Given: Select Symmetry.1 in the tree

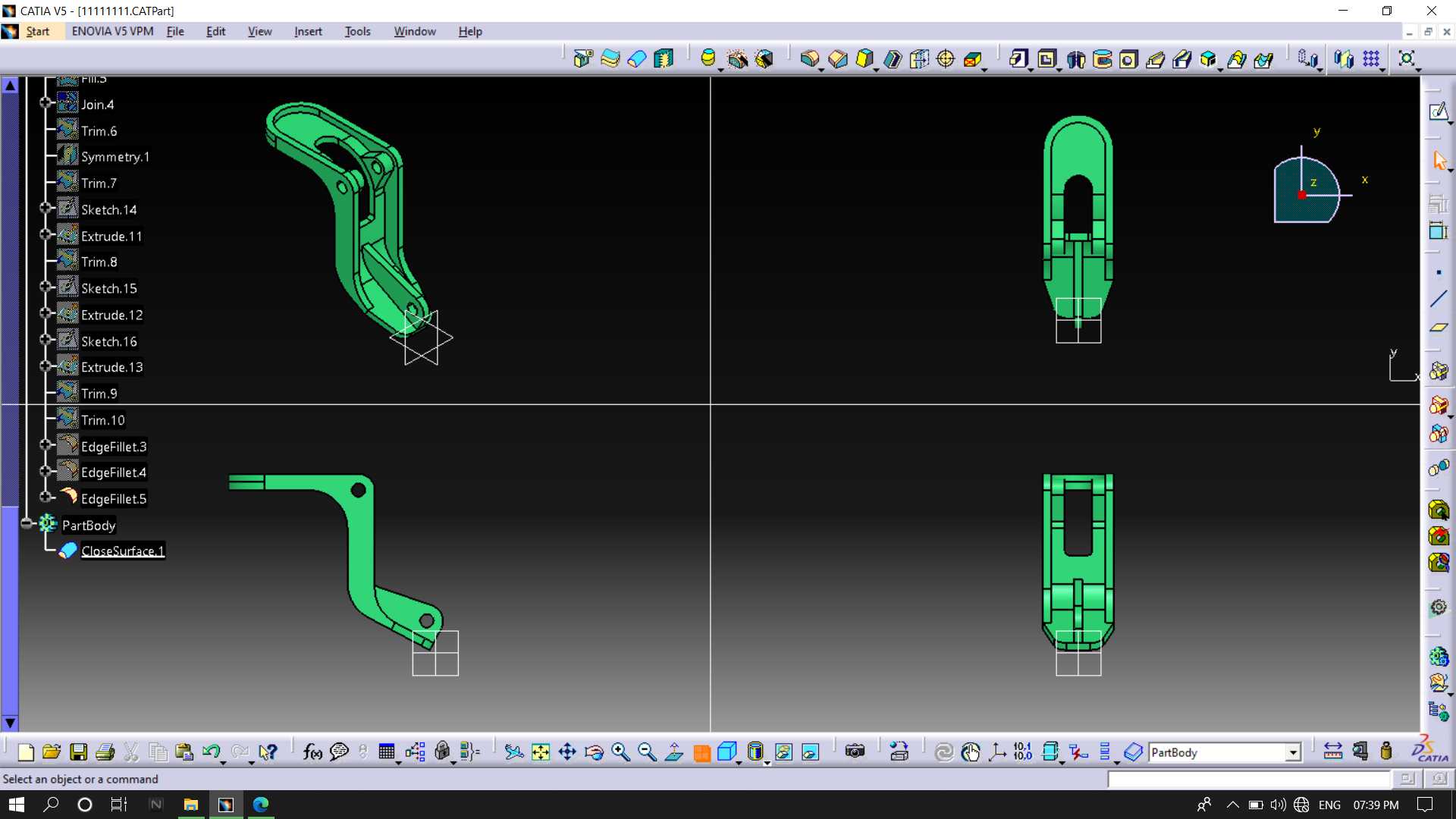Looking at the screenshot, I should click(115, 157).
